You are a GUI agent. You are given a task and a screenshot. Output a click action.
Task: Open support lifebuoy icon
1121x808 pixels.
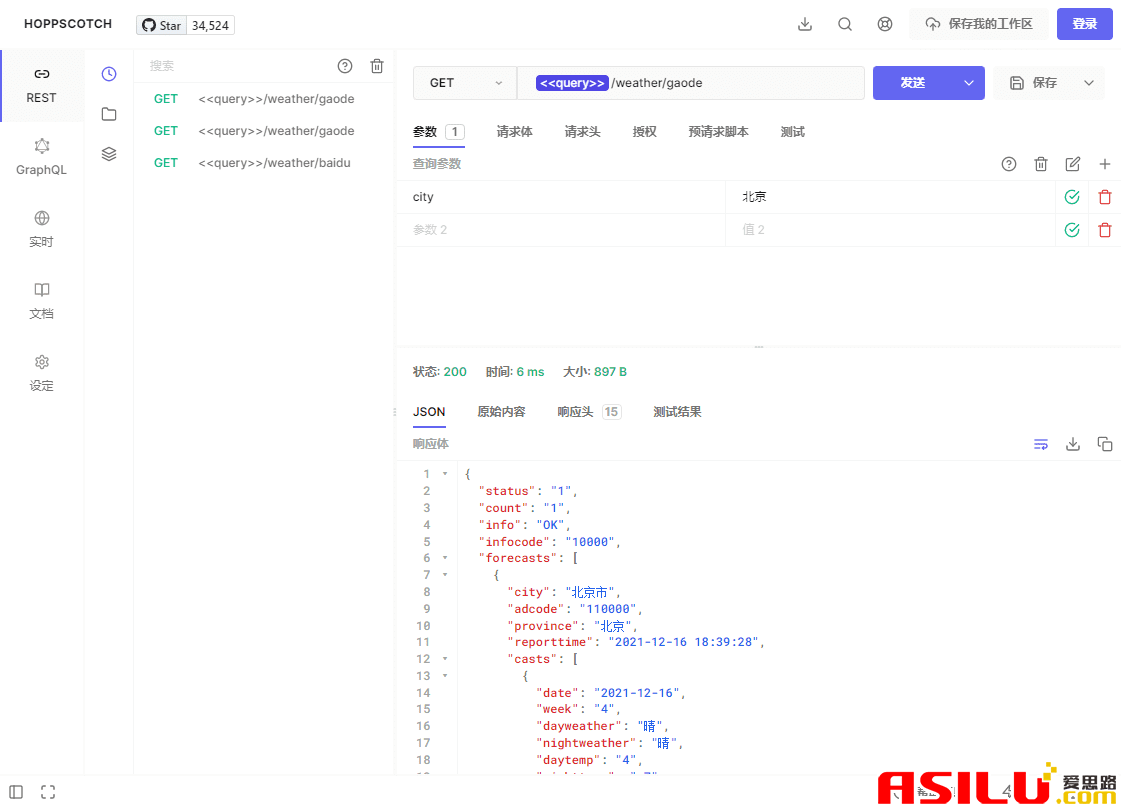pos(885,24)
